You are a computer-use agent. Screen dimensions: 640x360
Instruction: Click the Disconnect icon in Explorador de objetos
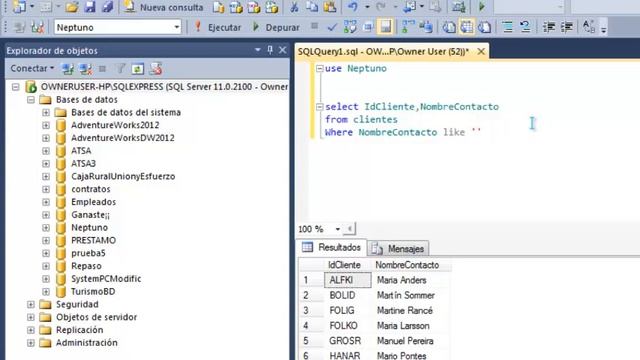click(85, 69)
